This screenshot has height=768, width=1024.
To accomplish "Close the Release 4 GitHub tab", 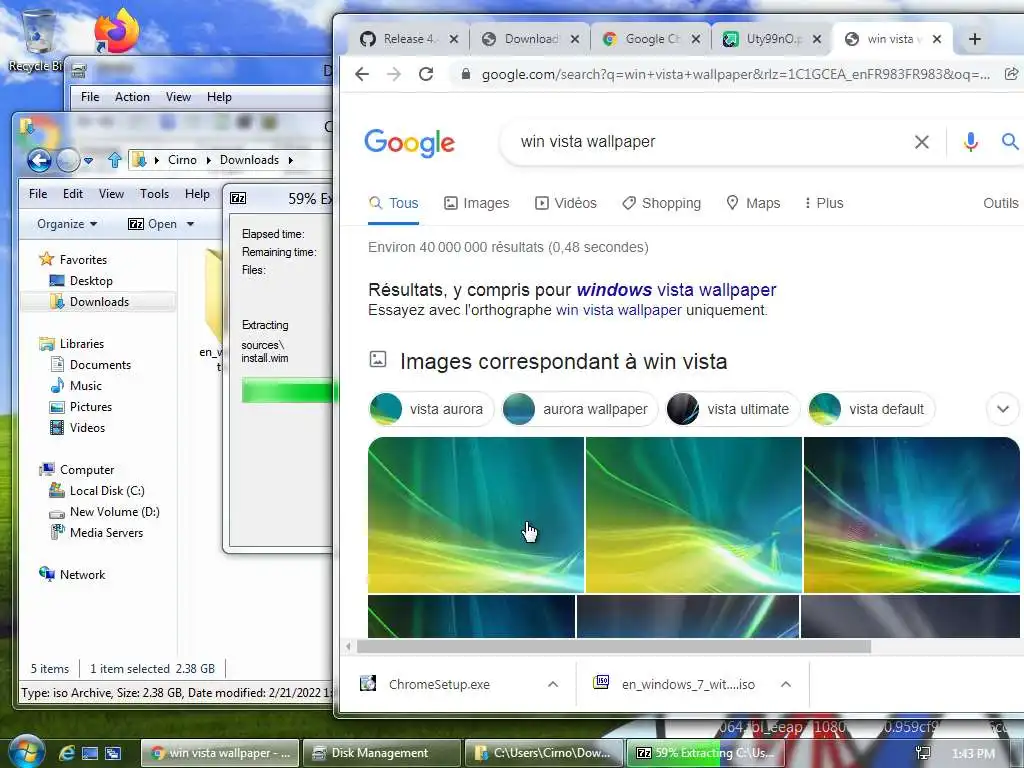I will (x=454, y=39).
